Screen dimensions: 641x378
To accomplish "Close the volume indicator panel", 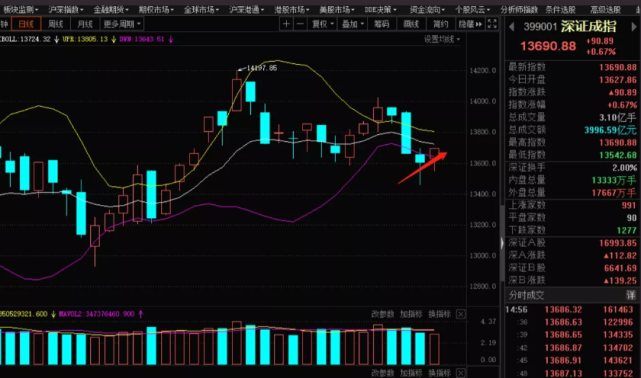I will tap(460, 314).
